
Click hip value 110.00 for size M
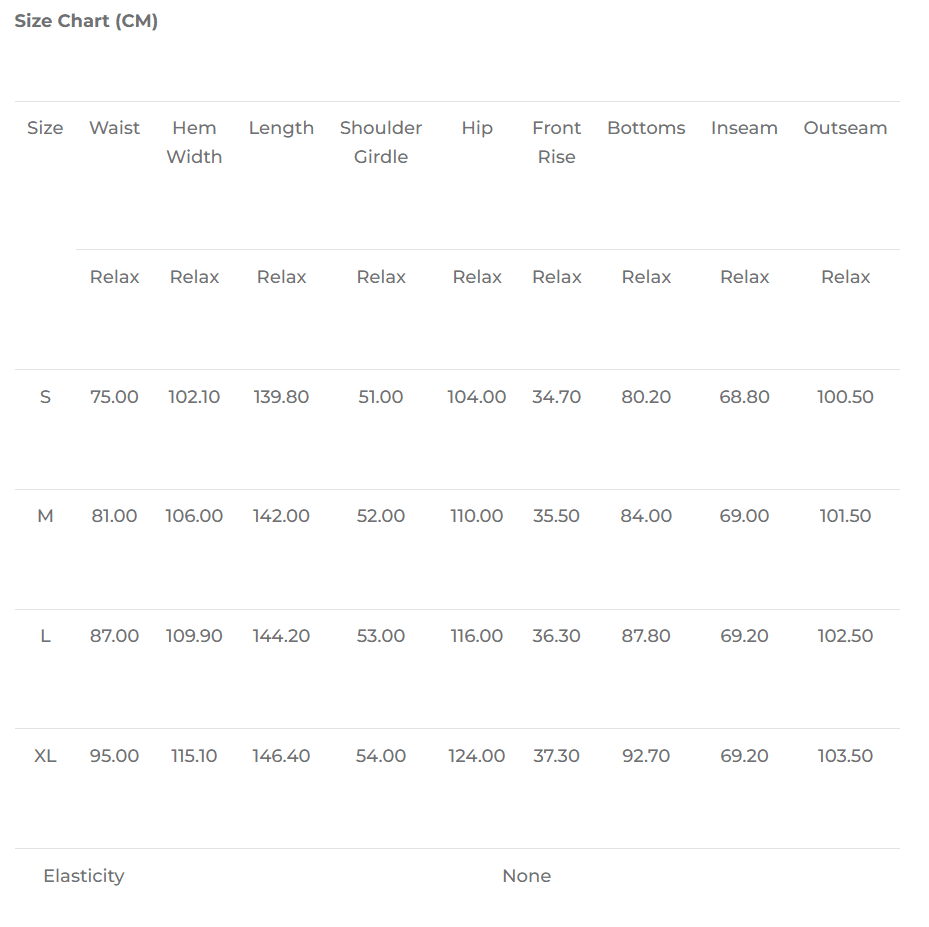(476, 516)
